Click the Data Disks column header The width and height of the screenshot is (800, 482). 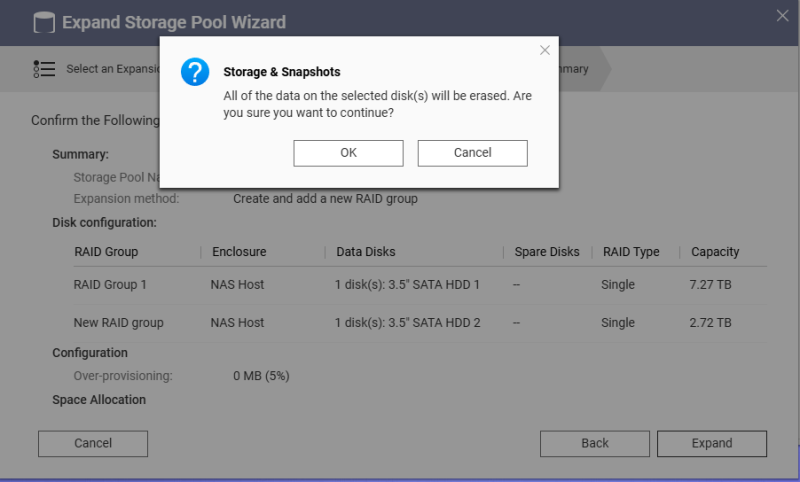[x=366, y=252]
